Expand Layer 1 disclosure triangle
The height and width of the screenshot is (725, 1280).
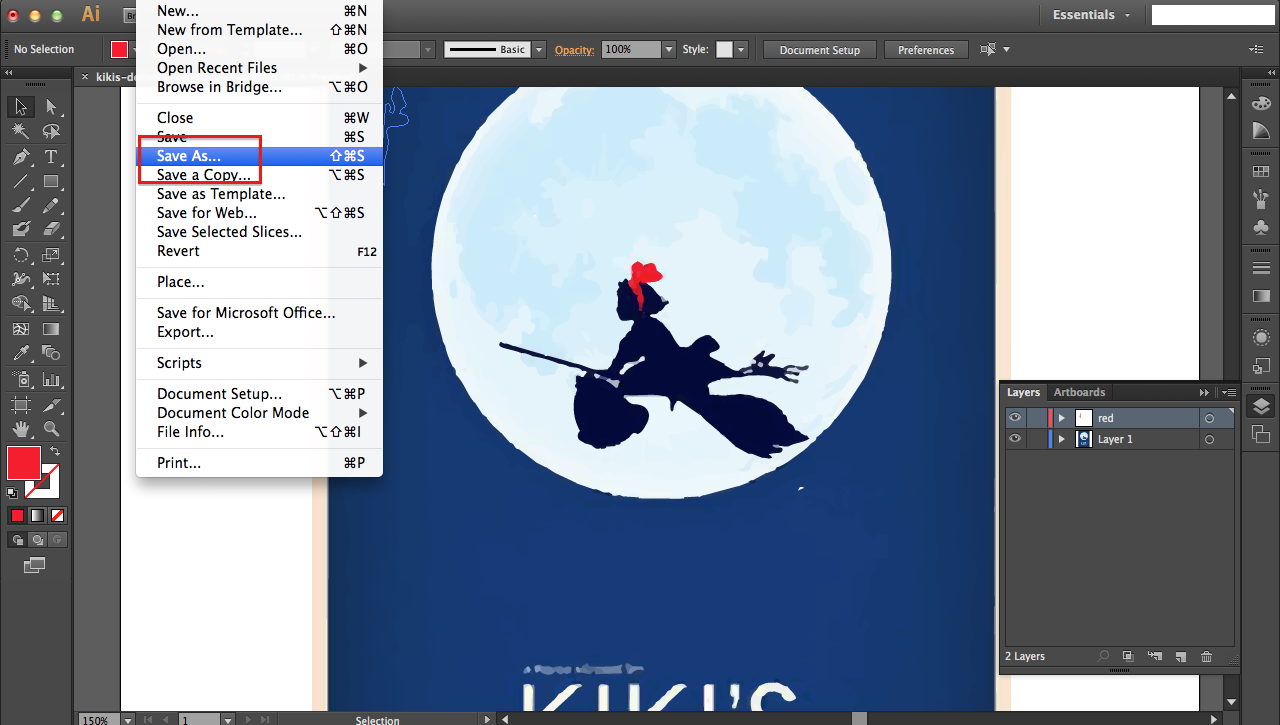[x=1061, y=439]
